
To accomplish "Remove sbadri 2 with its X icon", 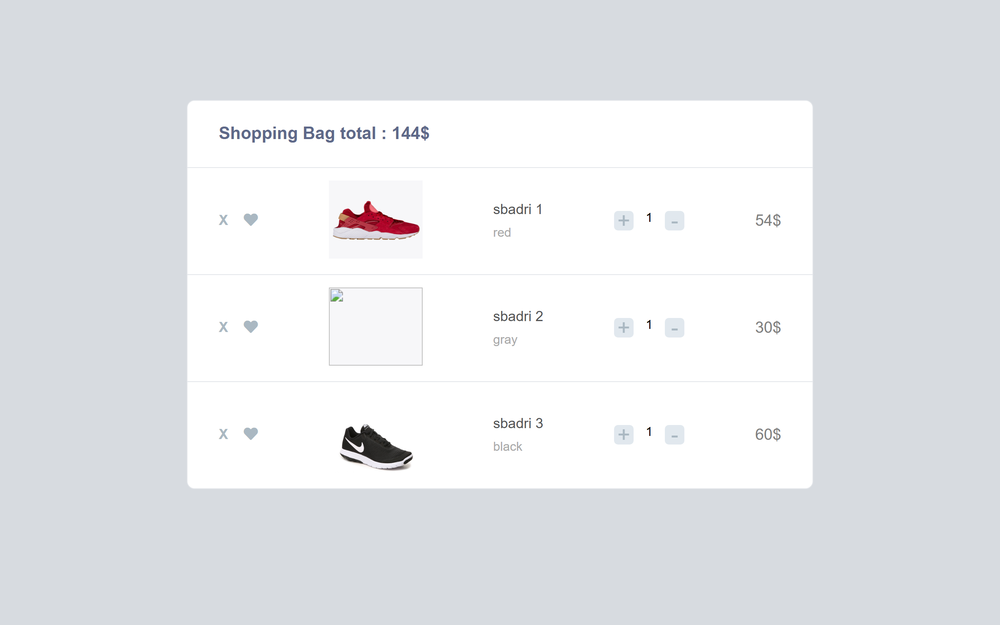I will pos(223,327).
